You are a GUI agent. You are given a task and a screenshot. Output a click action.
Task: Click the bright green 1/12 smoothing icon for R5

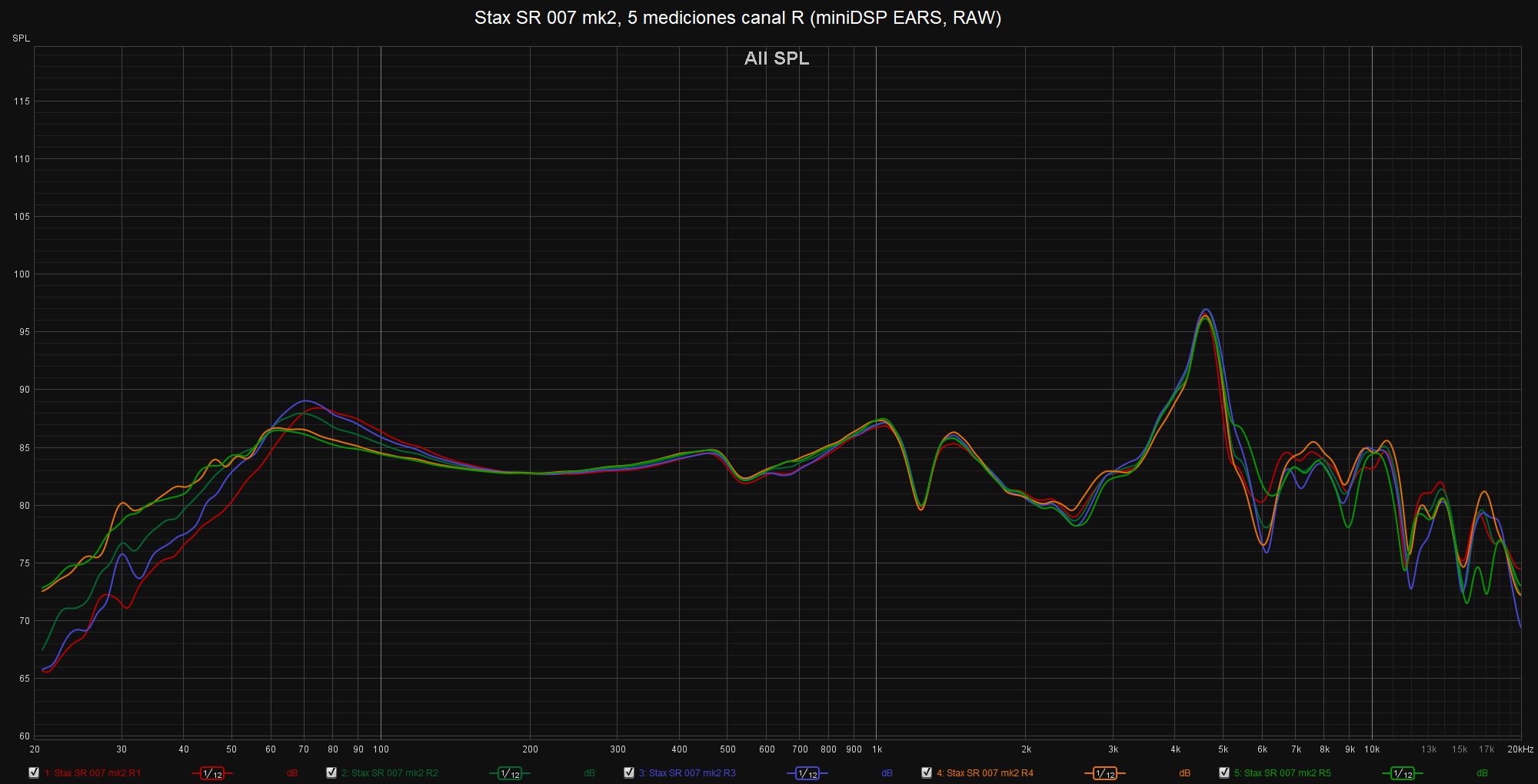tap(1403, 773)
